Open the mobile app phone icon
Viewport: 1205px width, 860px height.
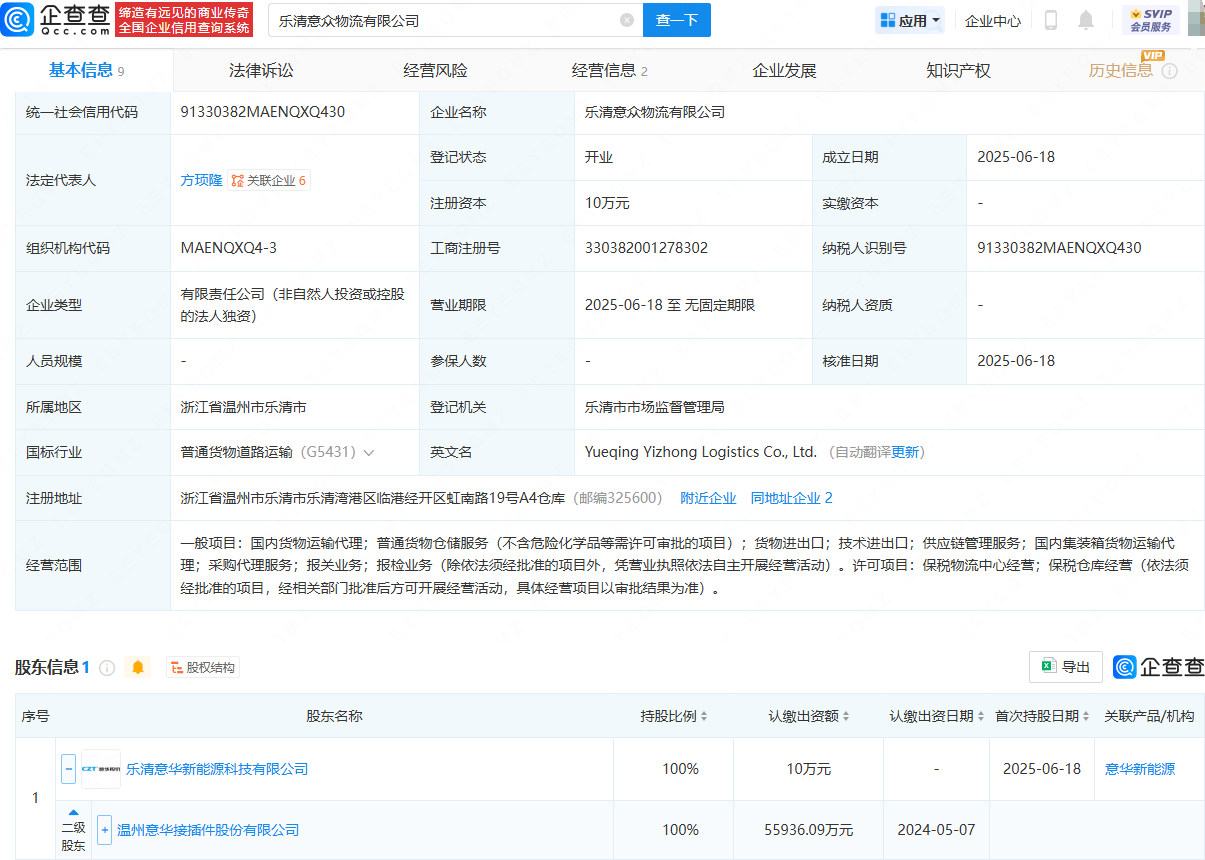[x=1051, y=20]
